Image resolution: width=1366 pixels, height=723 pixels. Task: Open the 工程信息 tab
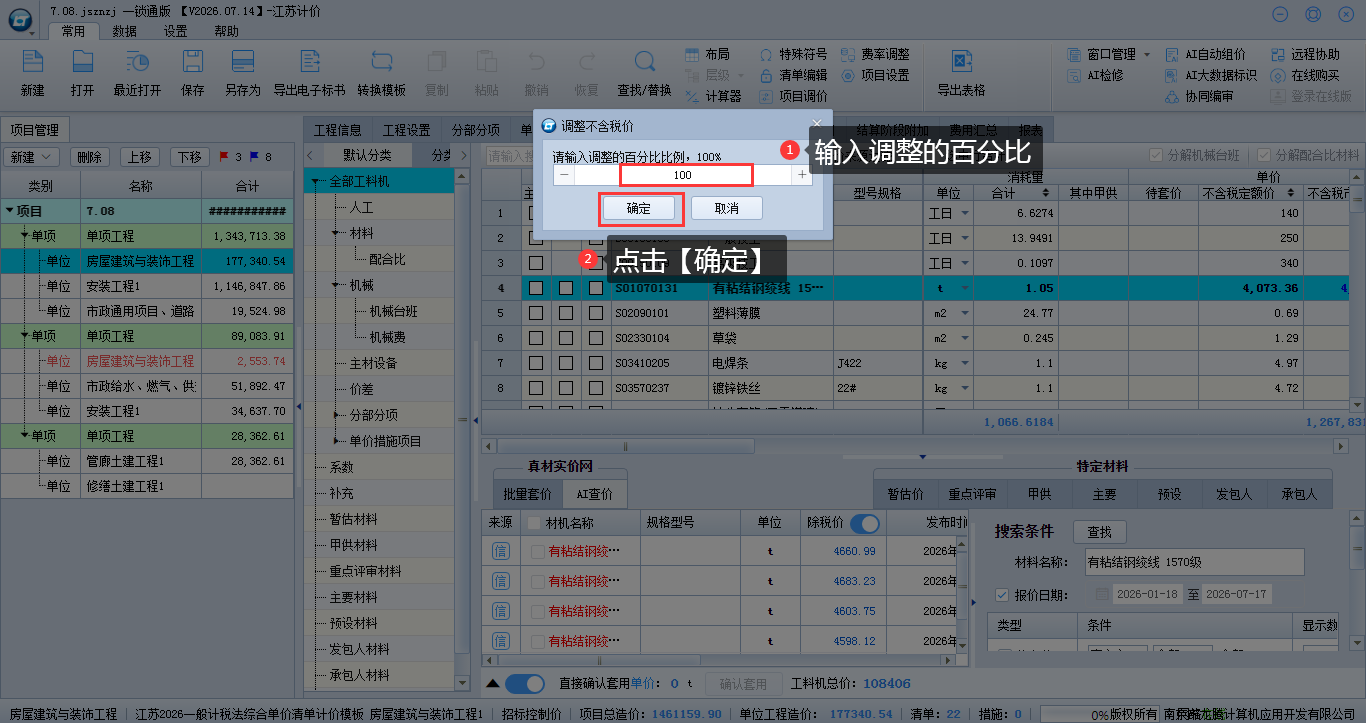[x=338, y=130]
